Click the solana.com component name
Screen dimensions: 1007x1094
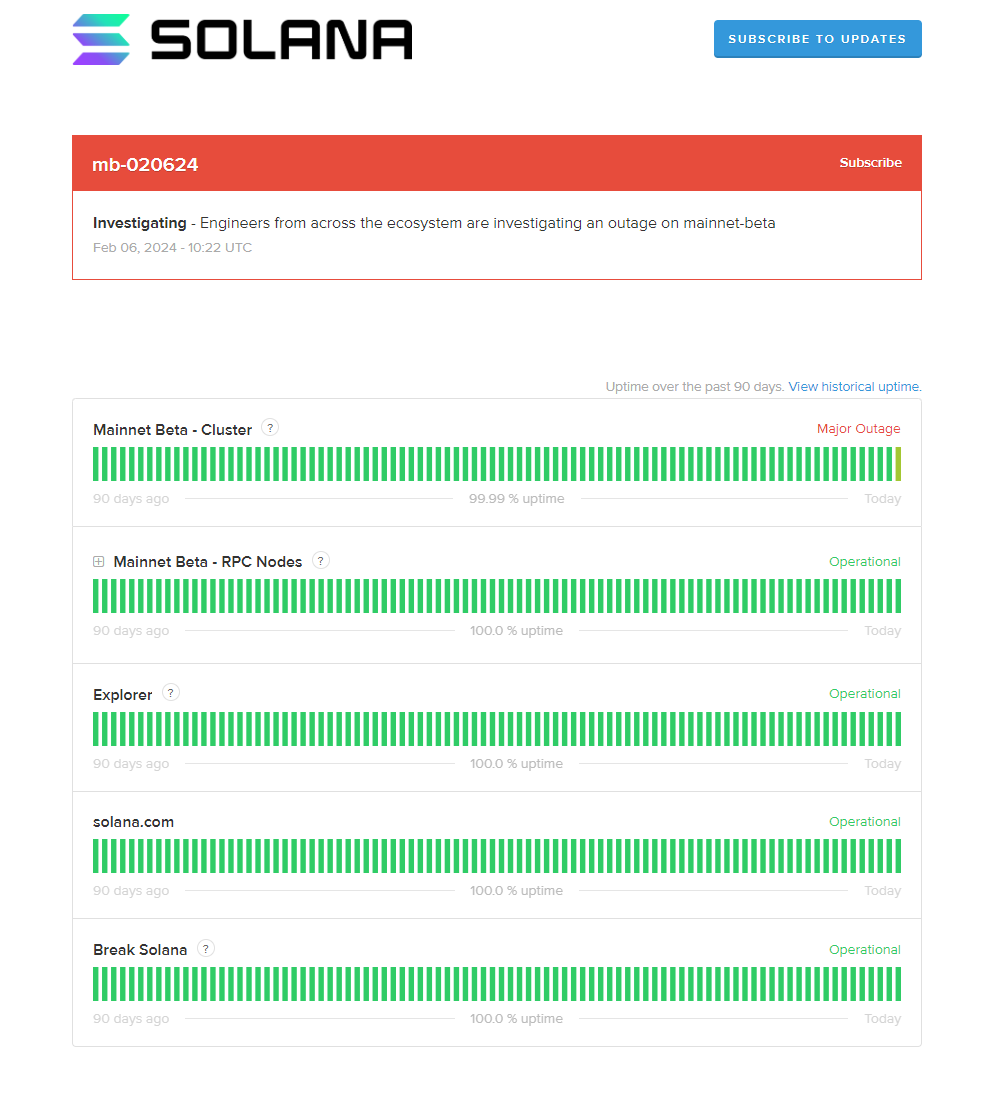click(133, 822)
